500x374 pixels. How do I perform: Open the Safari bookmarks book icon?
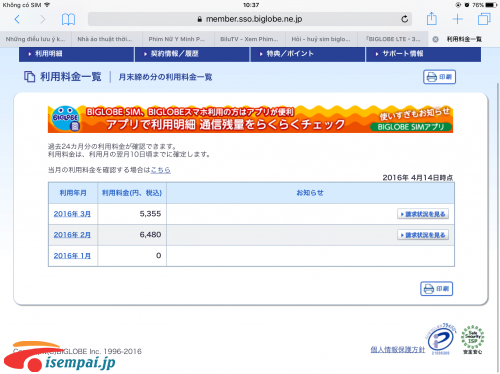(68, 19)
